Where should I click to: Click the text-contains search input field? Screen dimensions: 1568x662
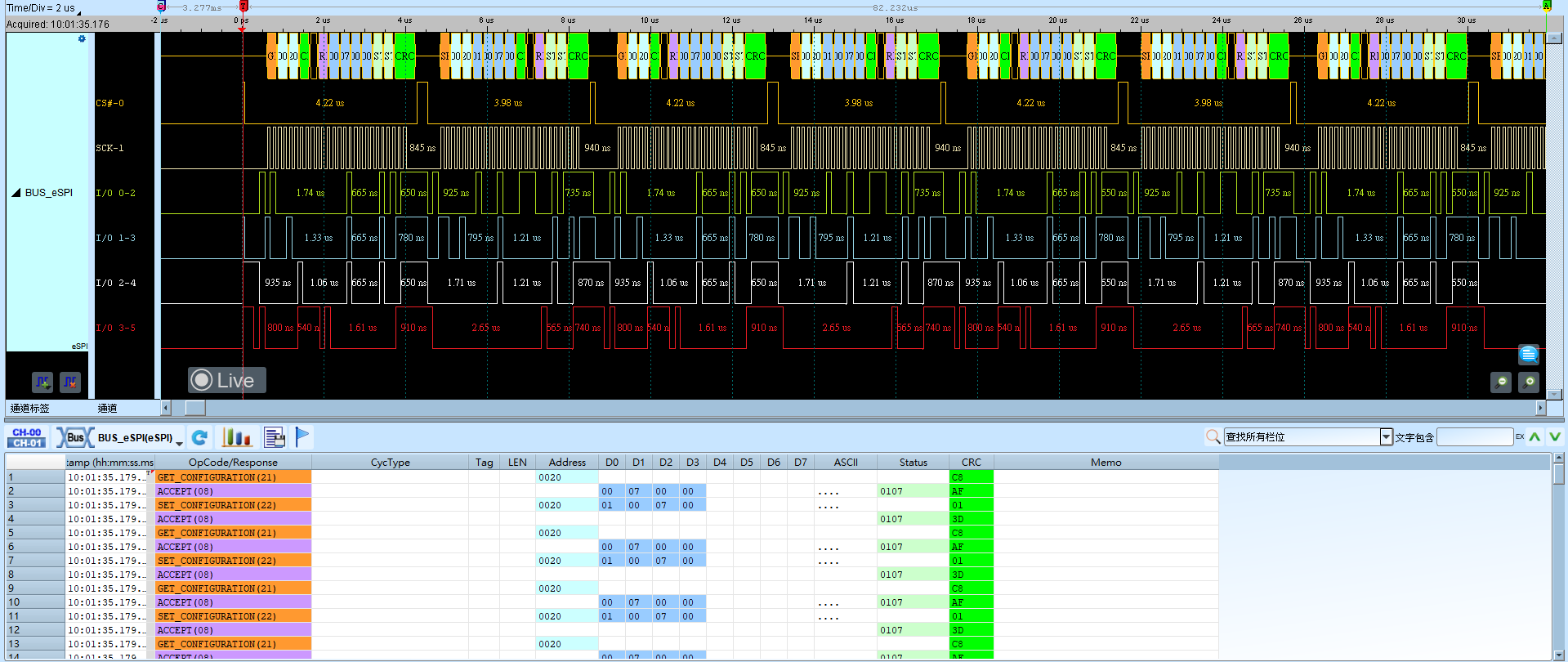(1475, 437)
